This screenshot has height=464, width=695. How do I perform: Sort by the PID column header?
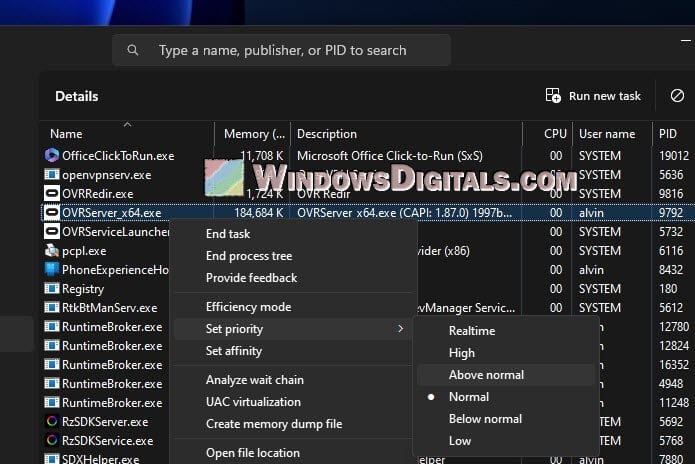(x=668, y=134)
